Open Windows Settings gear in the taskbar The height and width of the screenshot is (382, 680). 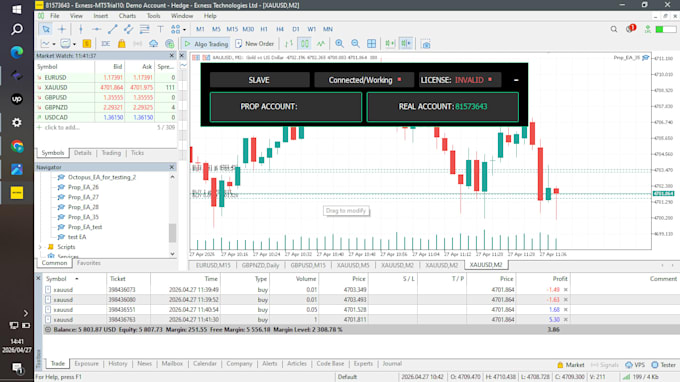17,123
